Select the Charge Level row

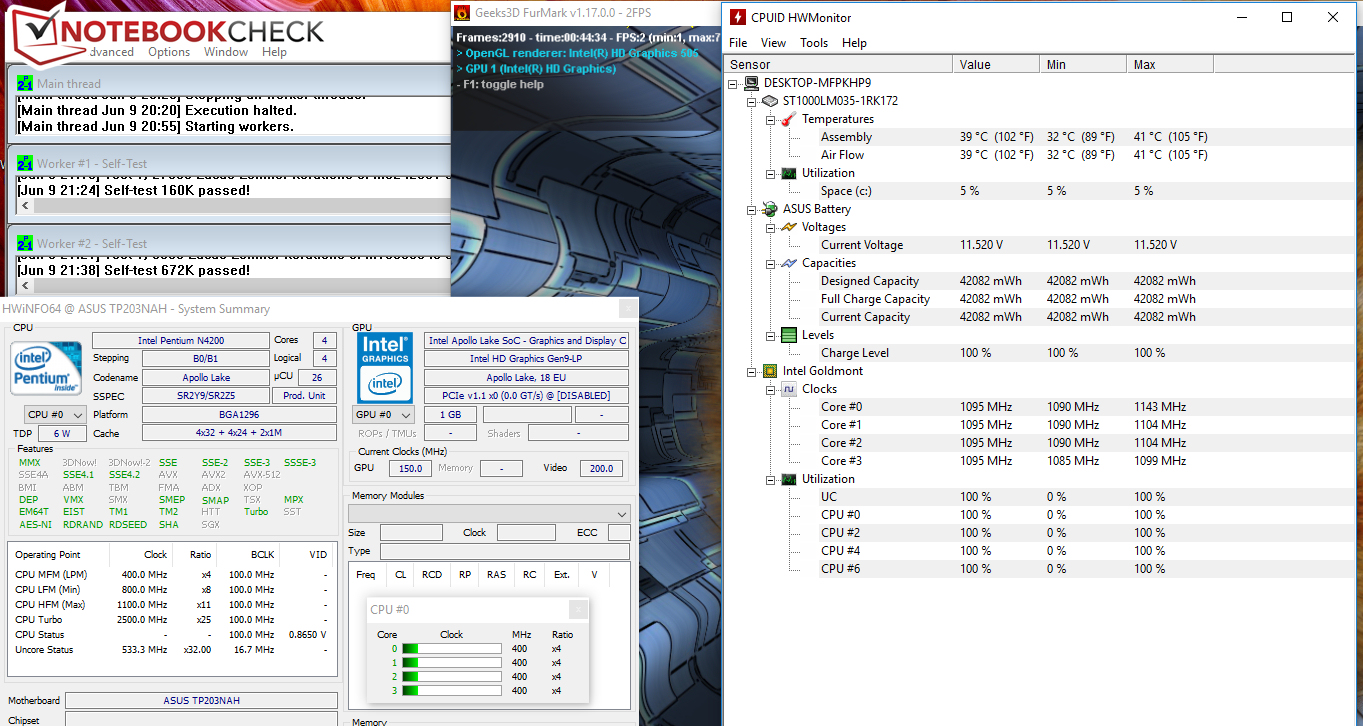1040,353
